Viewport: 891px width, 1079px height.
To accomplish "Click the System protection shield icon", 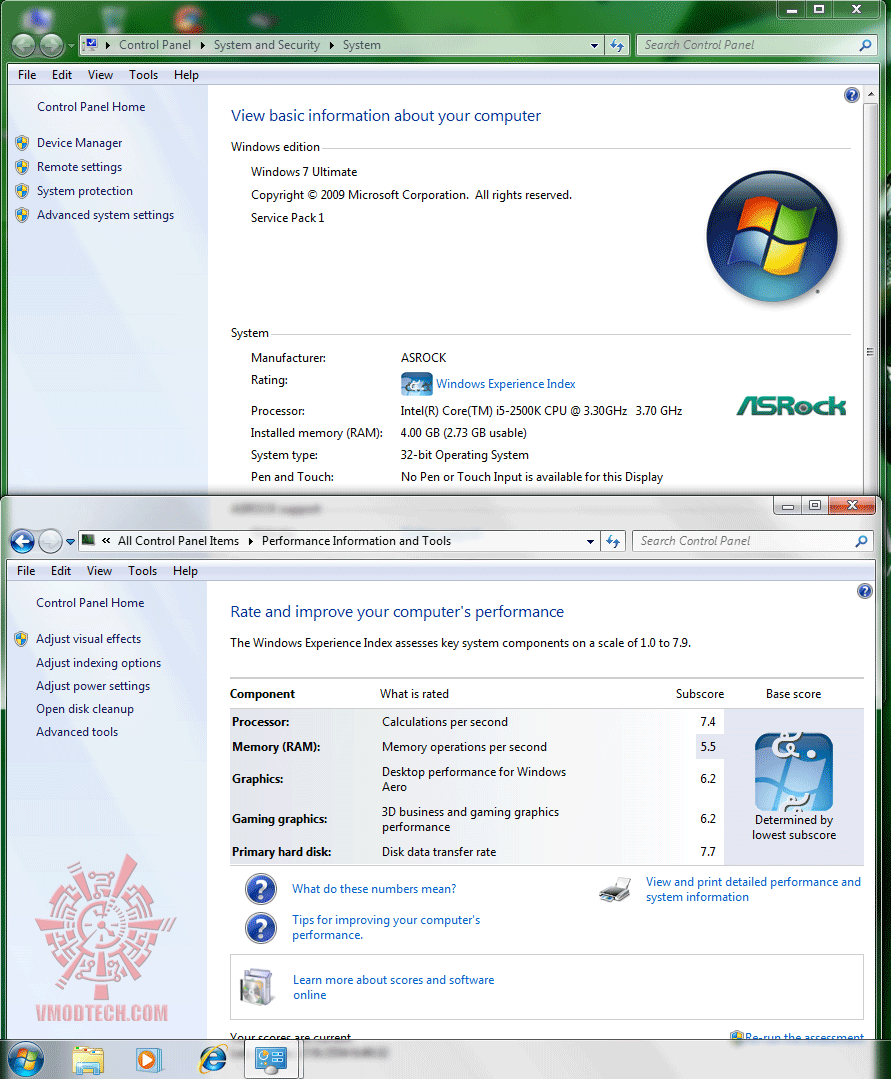I will 22,191.
